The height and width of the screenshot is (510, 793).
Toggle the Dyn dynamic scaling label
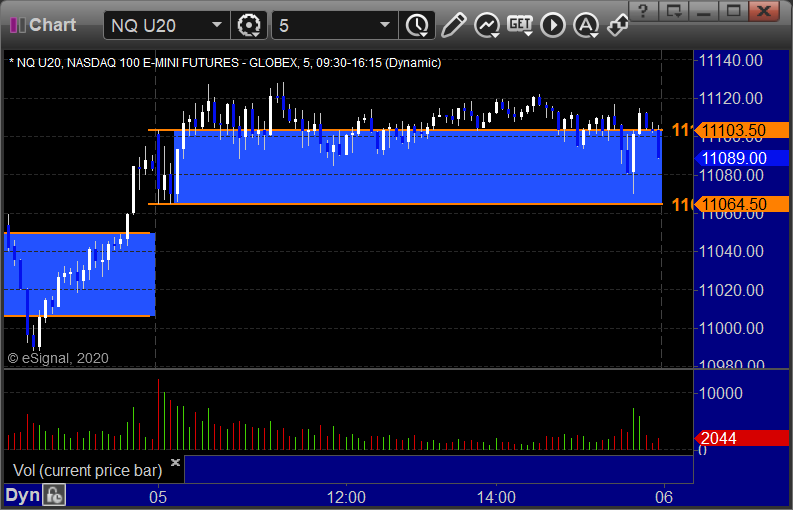click(x=22, y=495)
